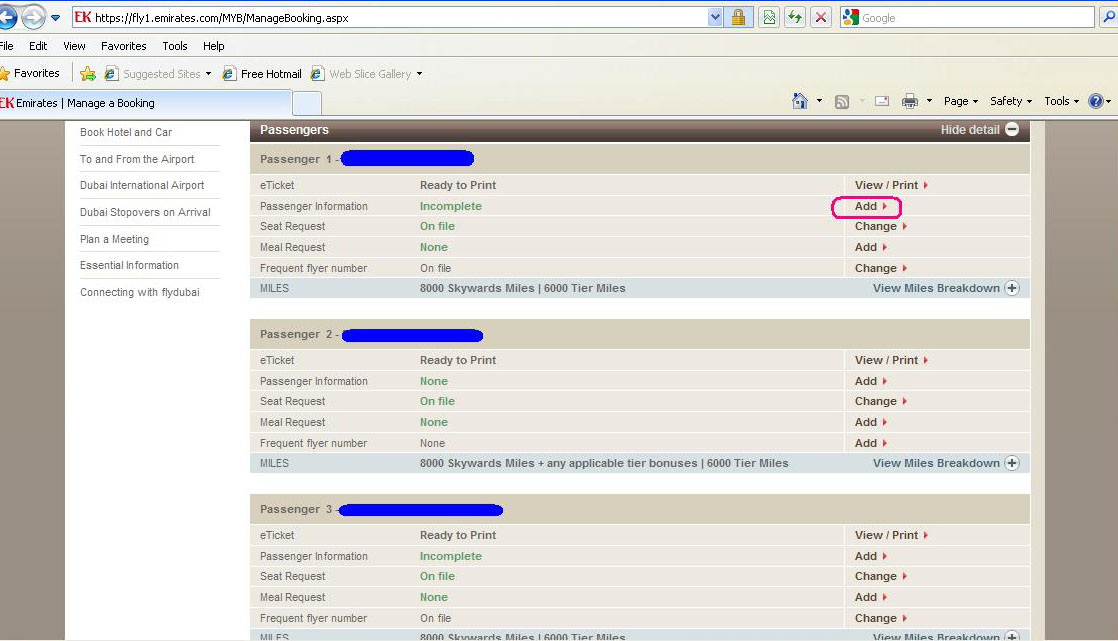
Task: Expand Passenger 1 View Miles Breakdown
Action: (946, 288)
